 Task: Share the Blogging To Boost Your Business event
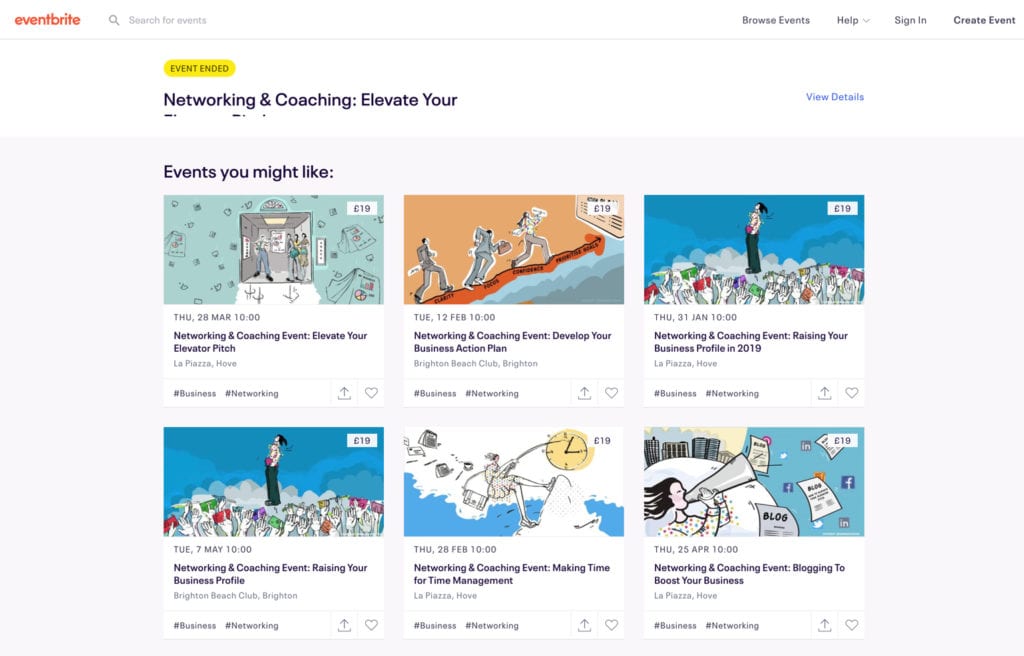(824, 625)
